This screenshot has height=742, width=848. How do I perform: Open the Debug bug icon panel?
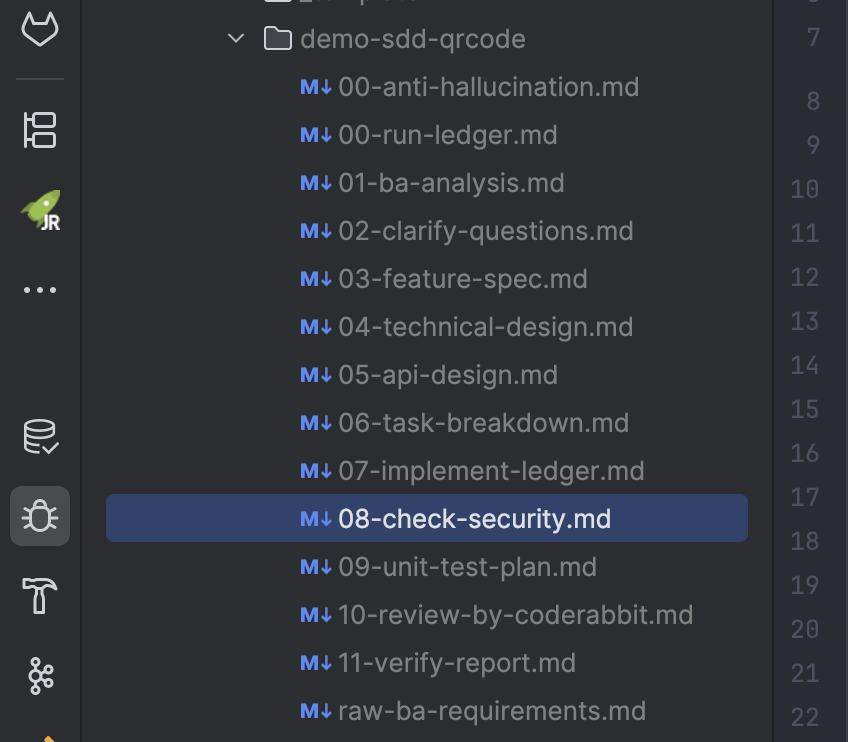[40, 516]
